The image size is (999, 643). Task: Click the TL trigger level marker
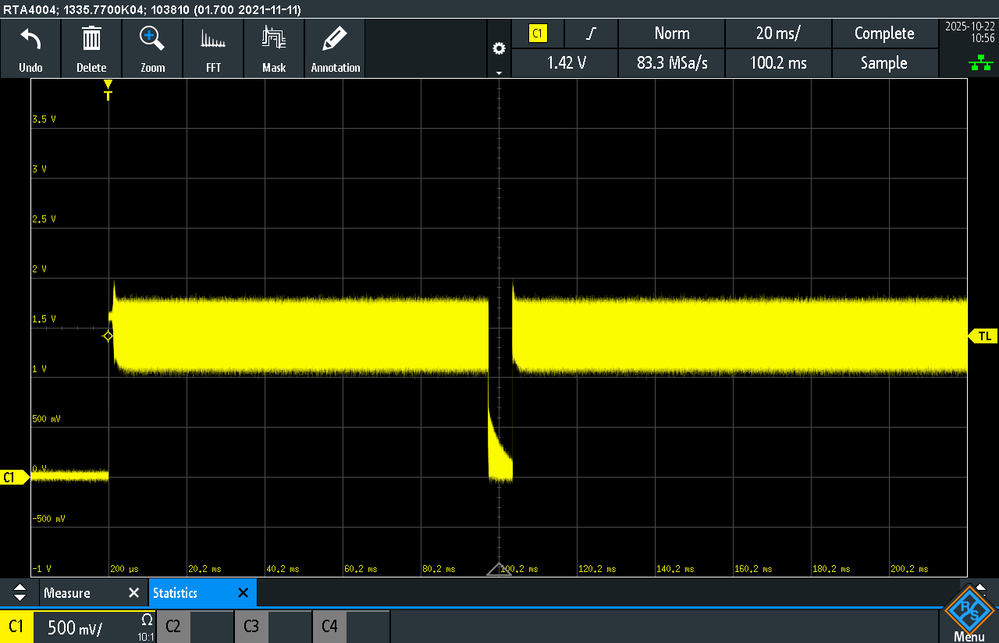tap(982, 336)
